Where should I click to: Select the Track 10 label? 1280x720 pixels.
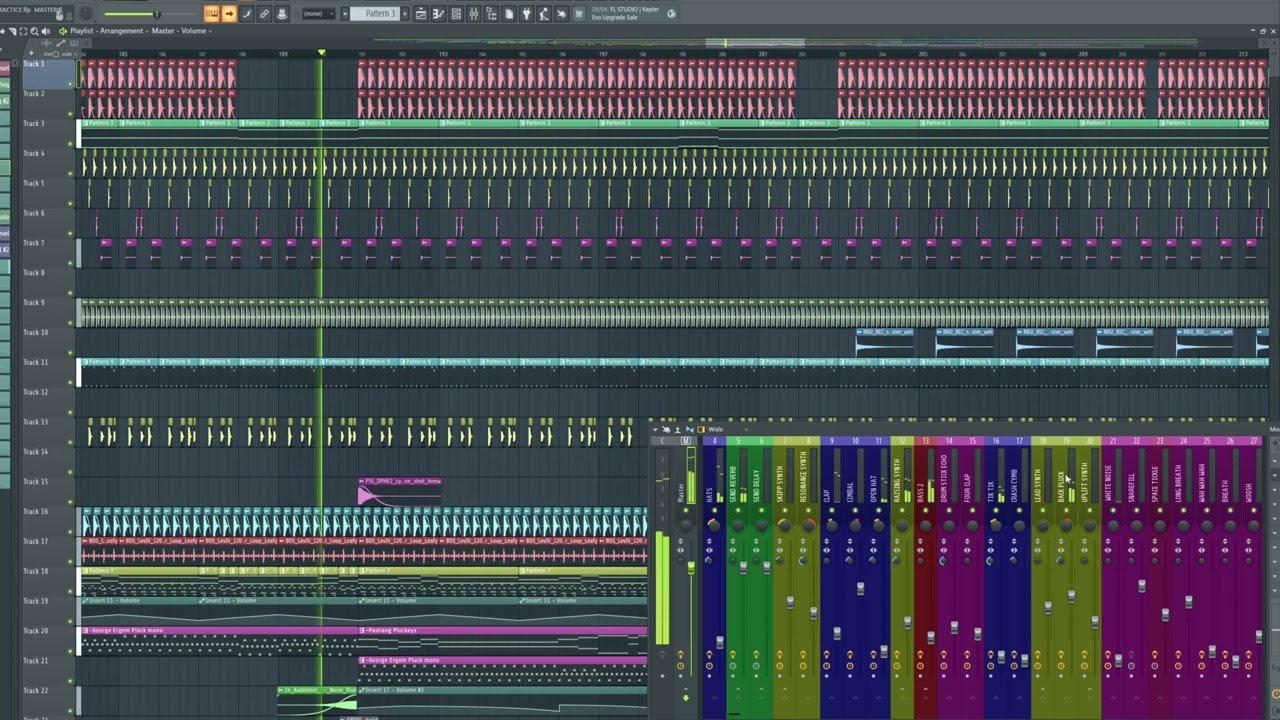point(35,332)
